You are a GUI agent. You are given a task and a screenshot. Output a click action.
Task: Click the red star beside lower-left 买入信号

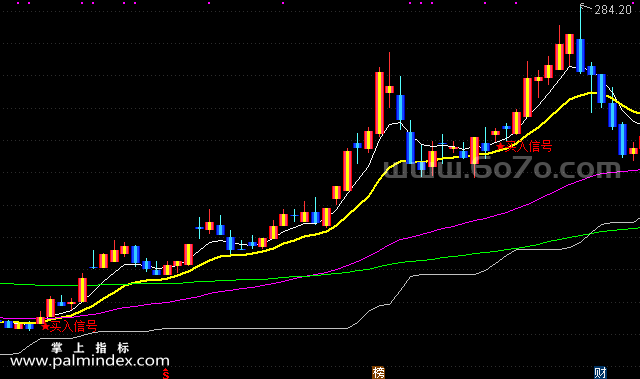(45, 327)
